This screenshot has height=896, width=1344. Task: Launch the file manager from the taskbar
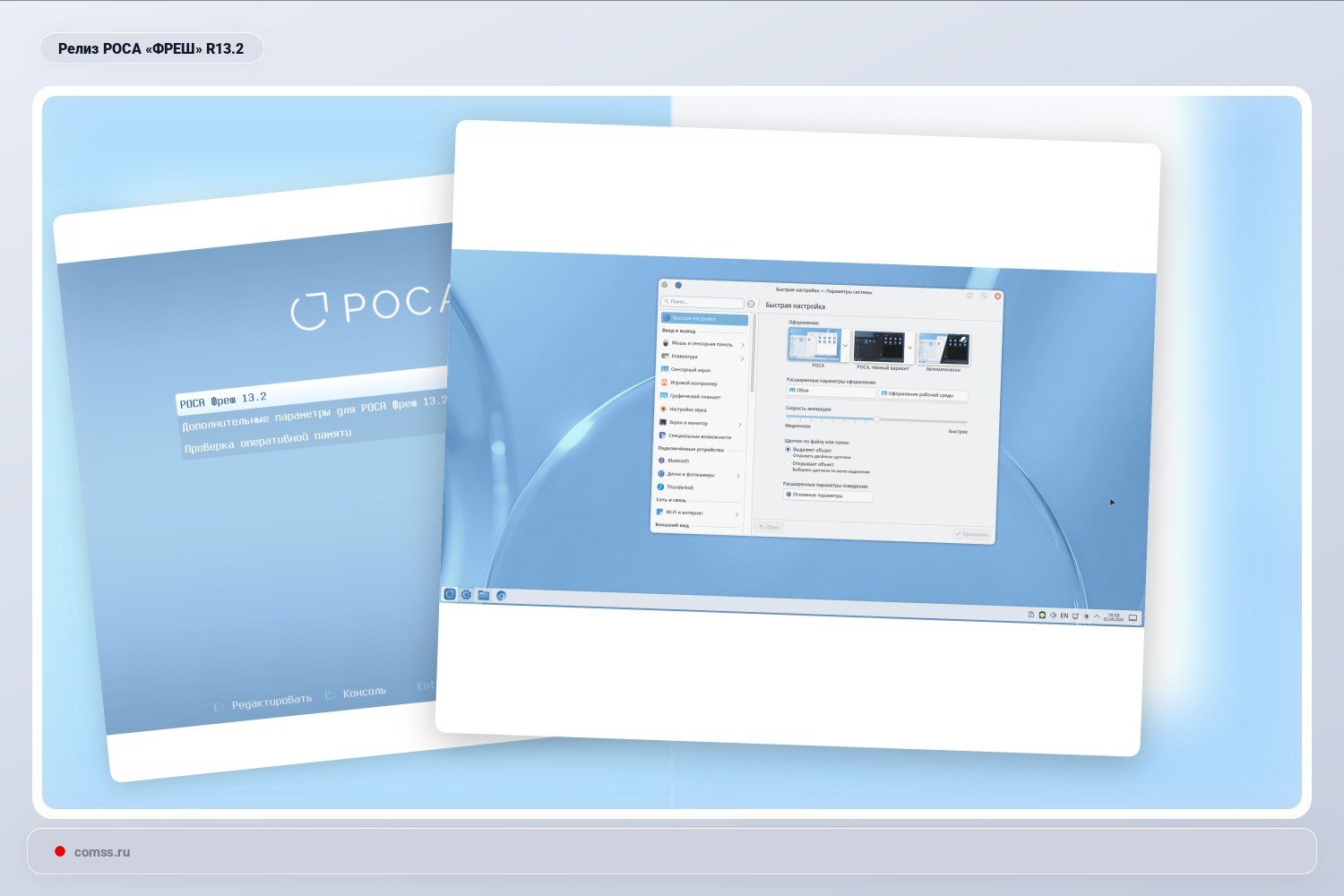tap(484, 595)
